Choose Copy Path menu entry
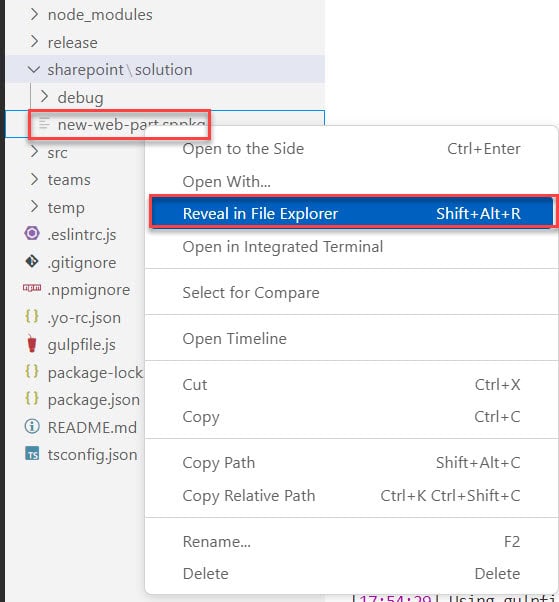 351,463
